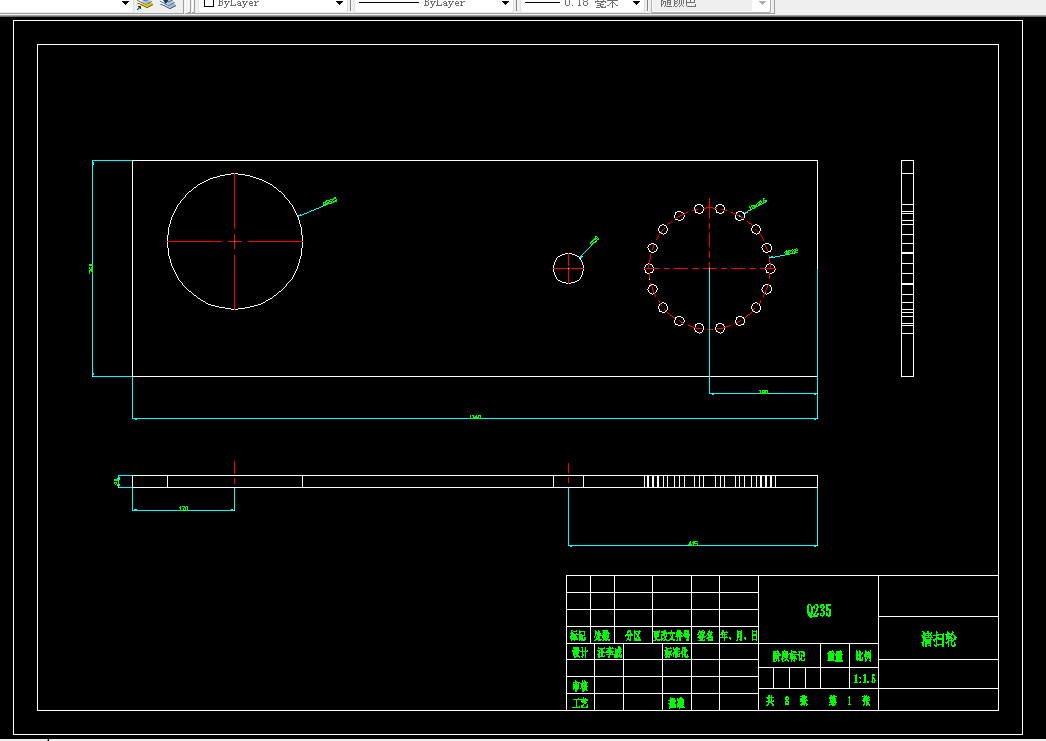Click the 标准化 cell in title block

[x=676, y=652]
